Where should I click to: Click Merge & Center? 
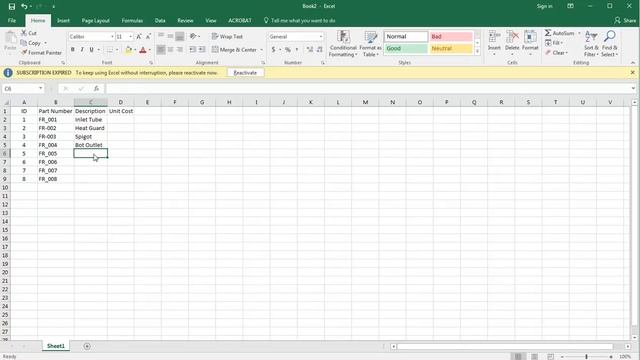tap(235, 49)
